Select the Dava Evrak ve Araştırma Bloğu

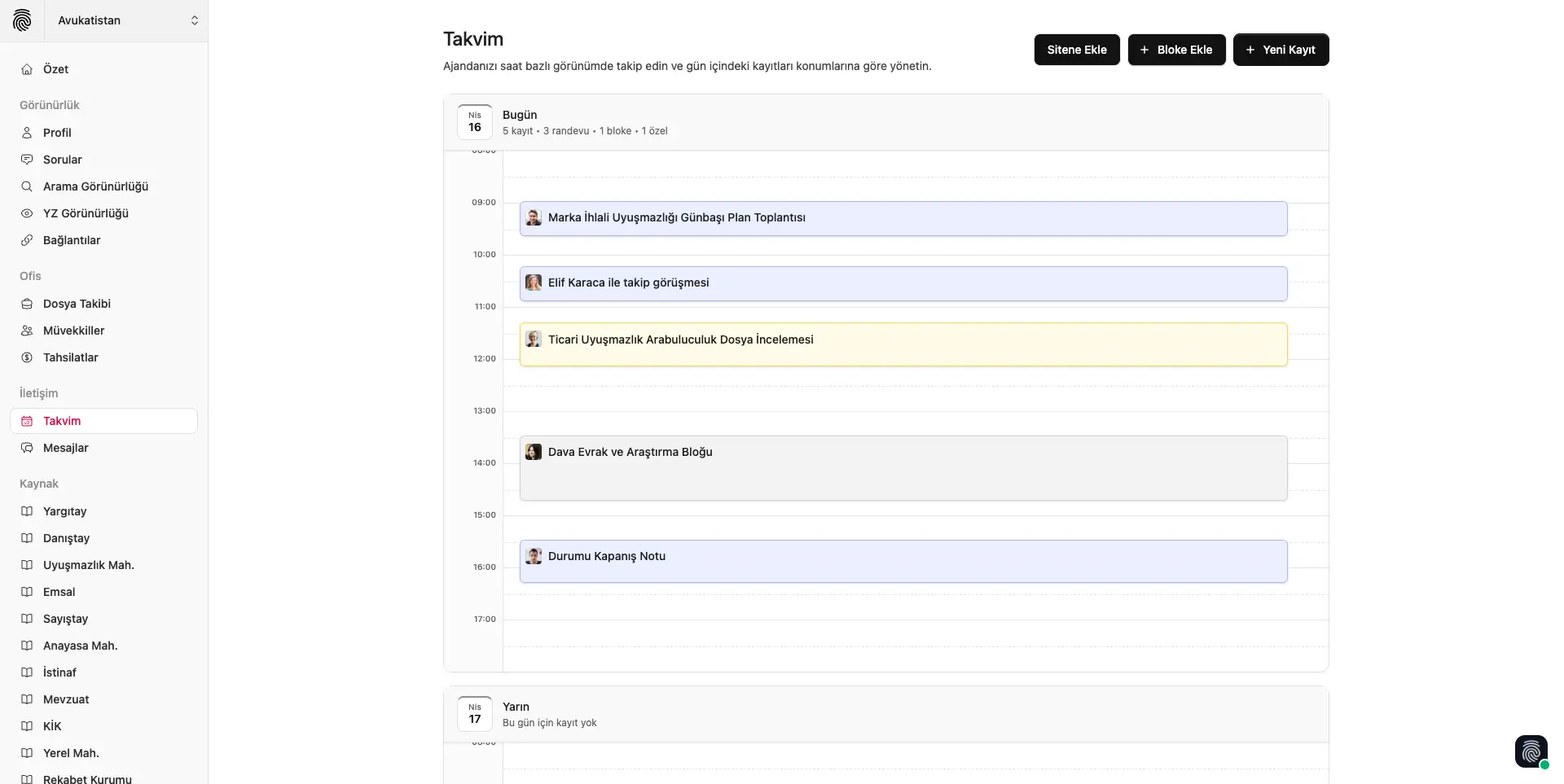pyautogui.click(x=903, y=468)
